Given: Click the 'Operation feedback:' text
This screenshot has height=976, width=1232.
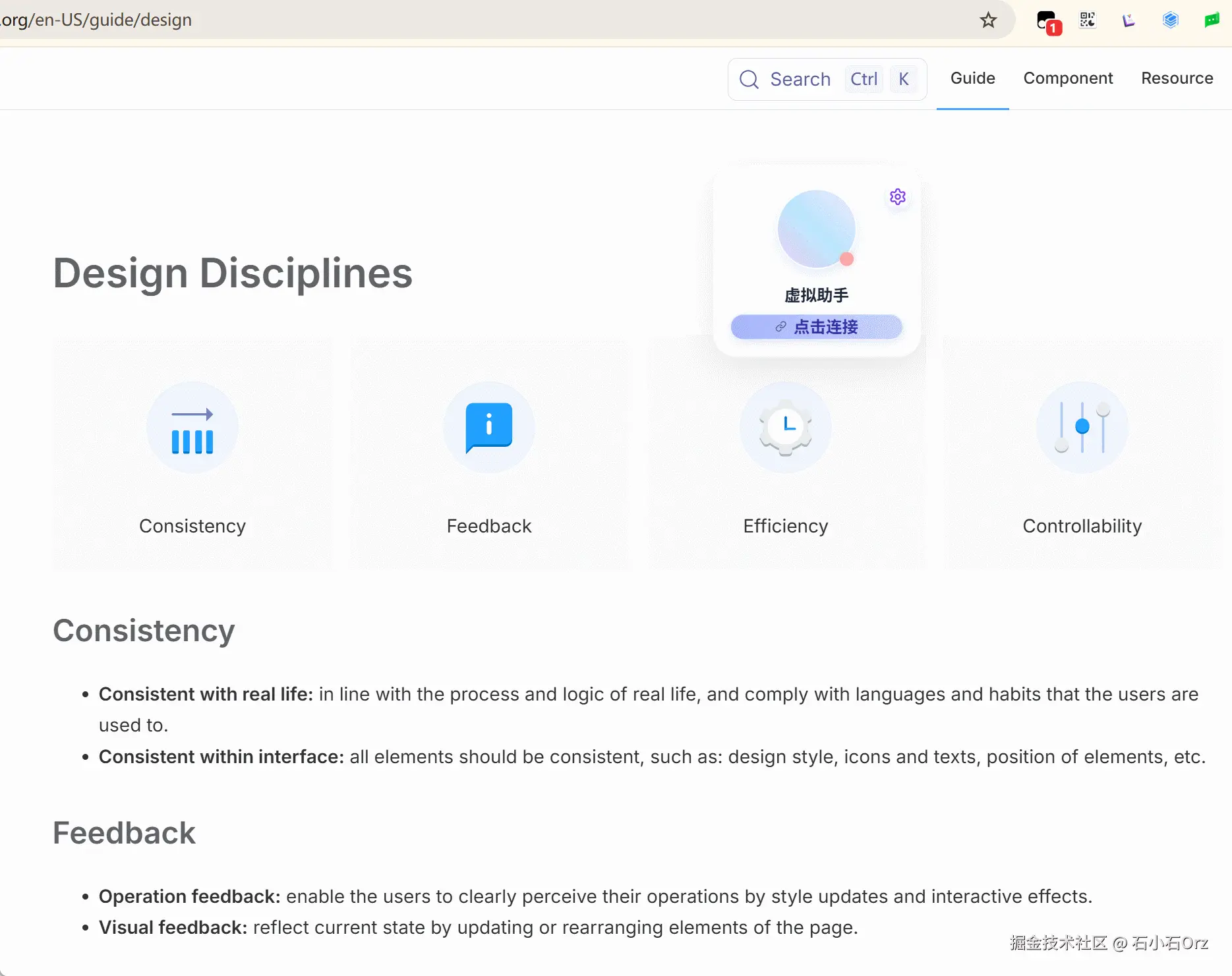Looking at the screenshot, I should click(190, 896).
